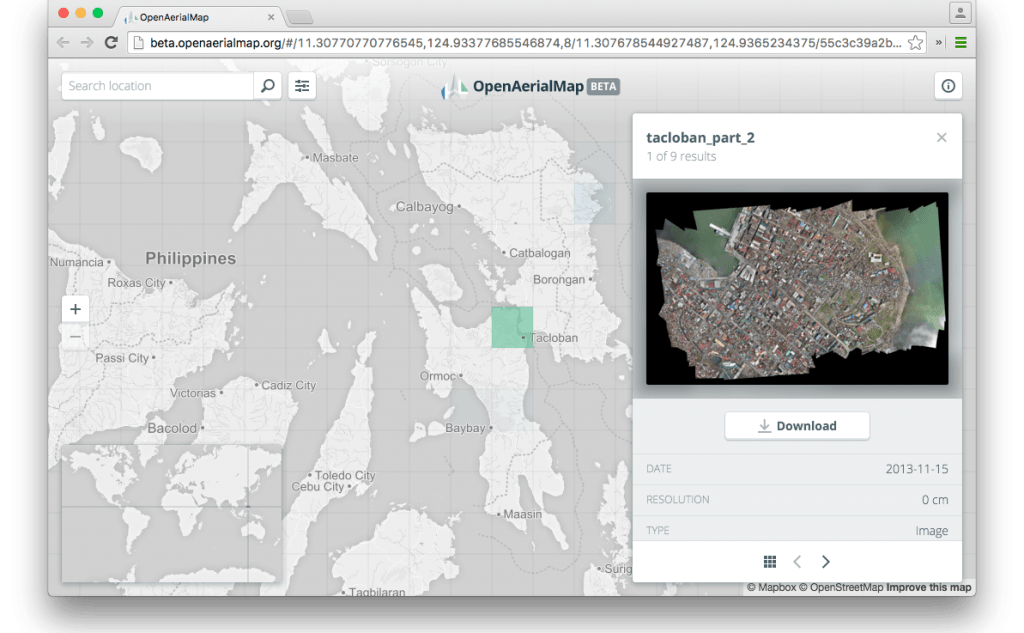The width and height of the screenshot is (1024, 633).
Task: Open the green browser menu icon
Action: coord(961,42)
